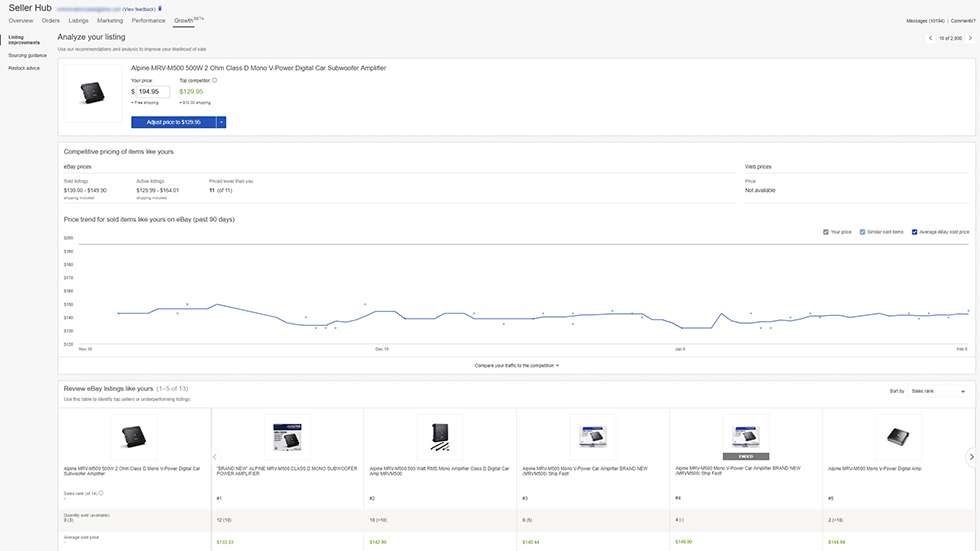Open the dropdown arrow next to Adjust price
Image resolution: width=980 pixels, height=551 pixels.
click(221, 122)
